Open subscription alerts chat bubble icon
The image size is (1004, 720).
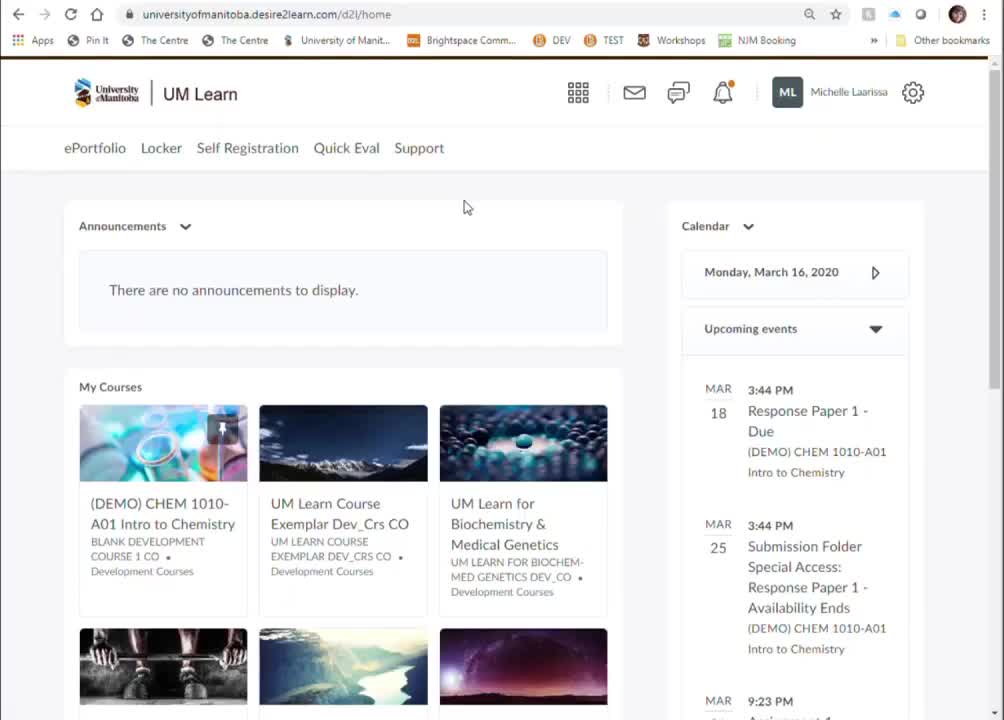tap(678, 93)
